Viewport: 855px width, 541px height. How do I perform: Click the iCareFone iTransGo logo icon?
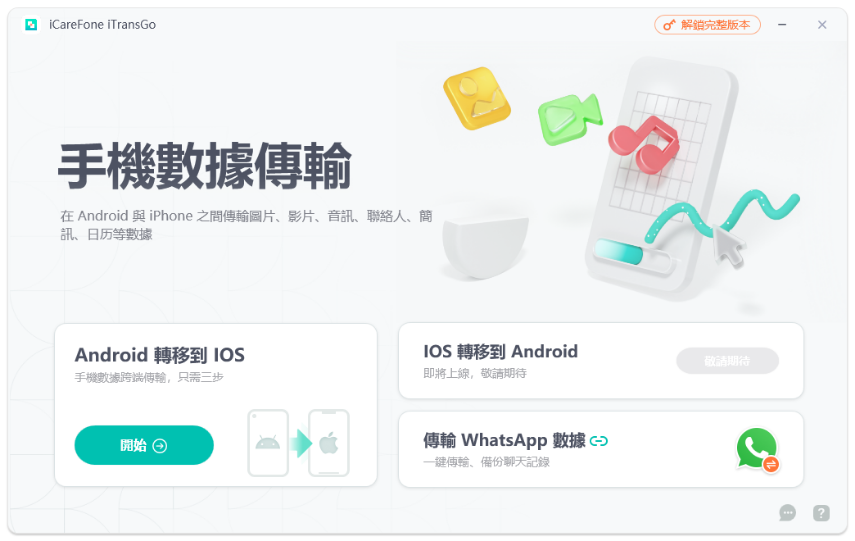coord(31,25)
